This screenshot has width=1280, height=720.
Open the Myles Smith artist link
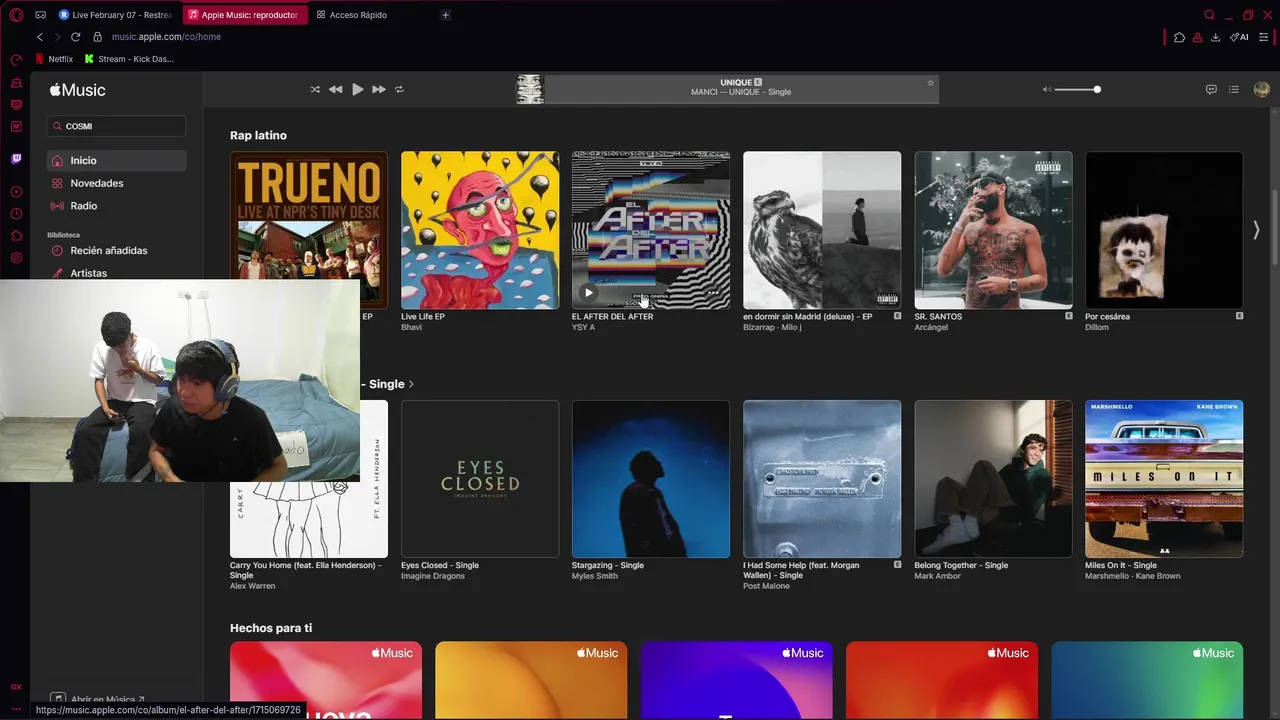(x=595, y=576)
